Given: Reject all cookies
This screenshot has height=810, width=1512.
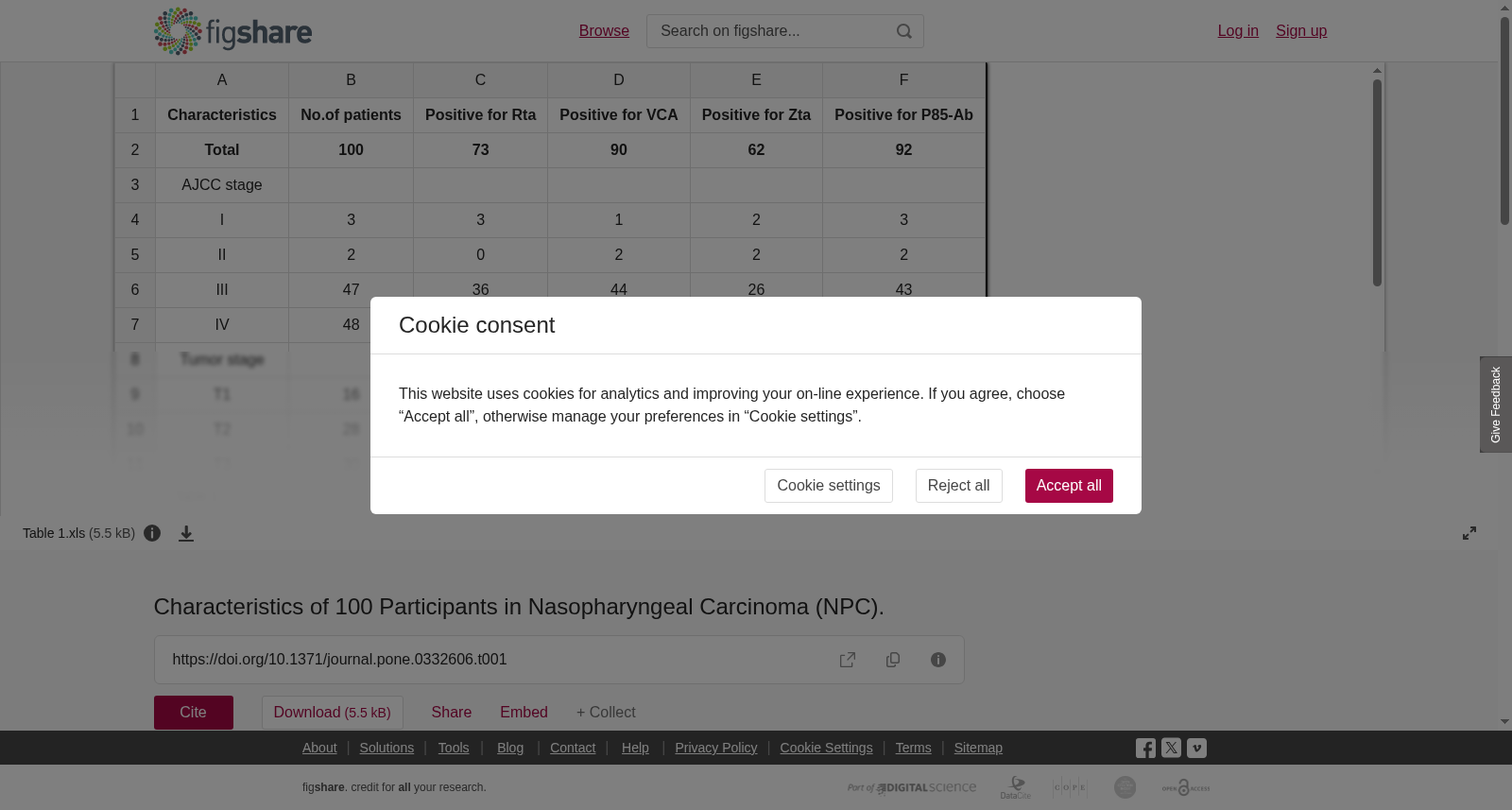Looking at the screenshot, I should 959,486.
